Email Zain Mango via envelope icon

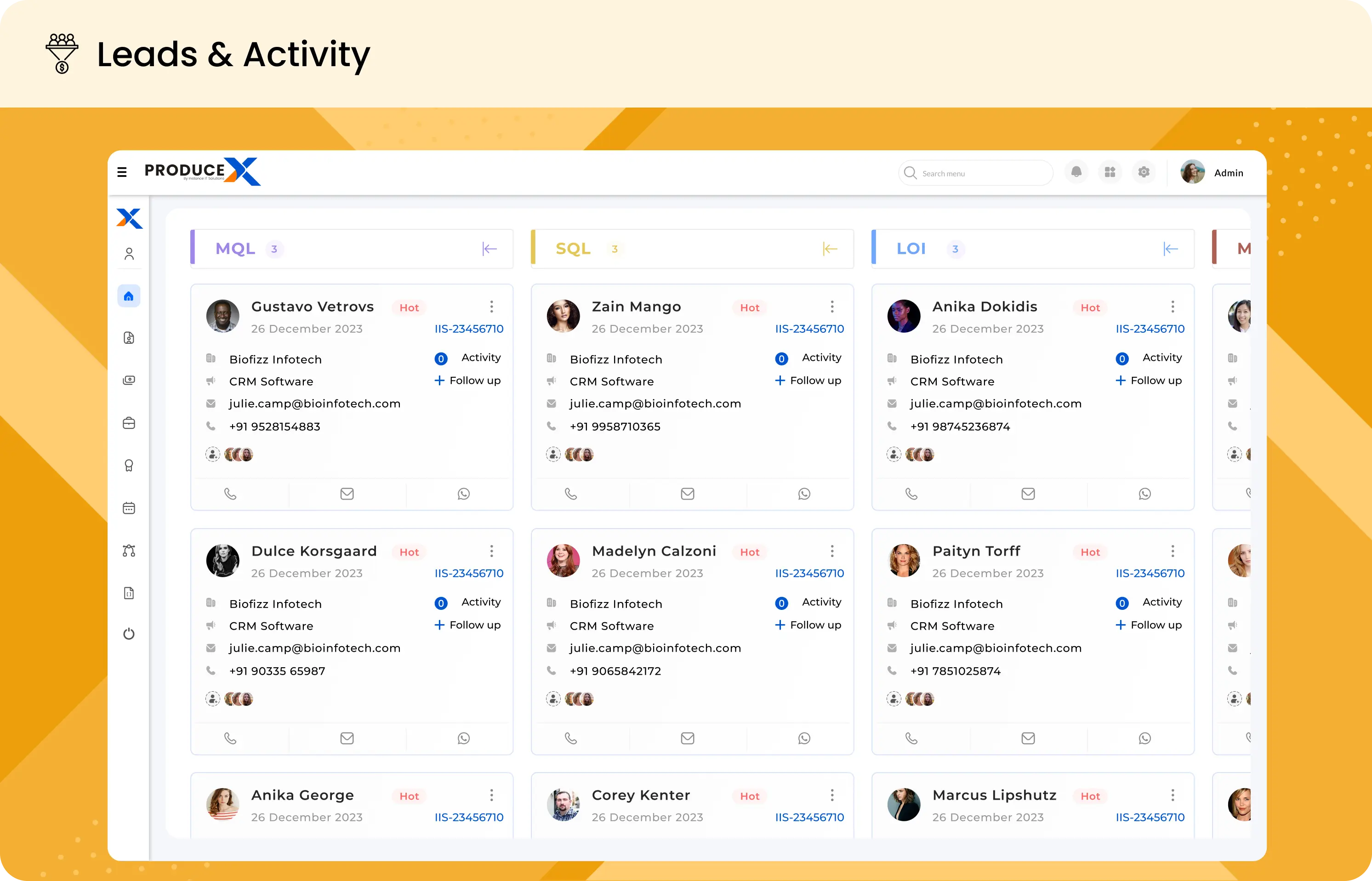687,494
